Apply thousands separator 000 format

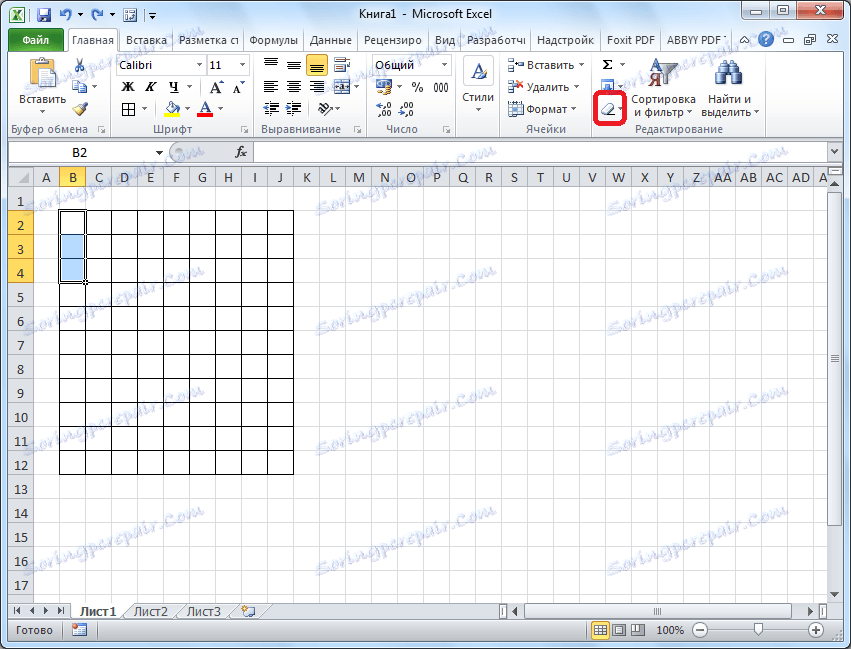(441, 87)
